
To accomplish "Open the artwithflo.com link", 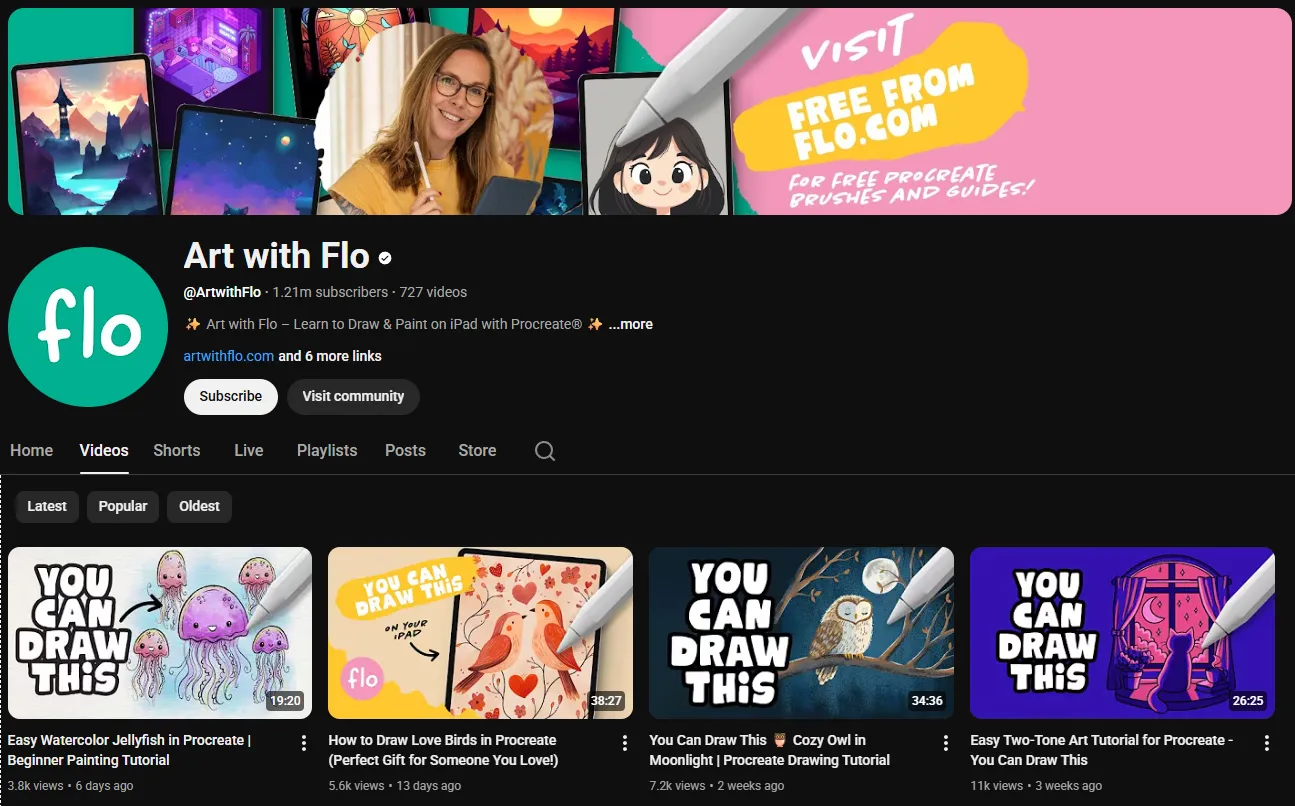I will point(228,356).
